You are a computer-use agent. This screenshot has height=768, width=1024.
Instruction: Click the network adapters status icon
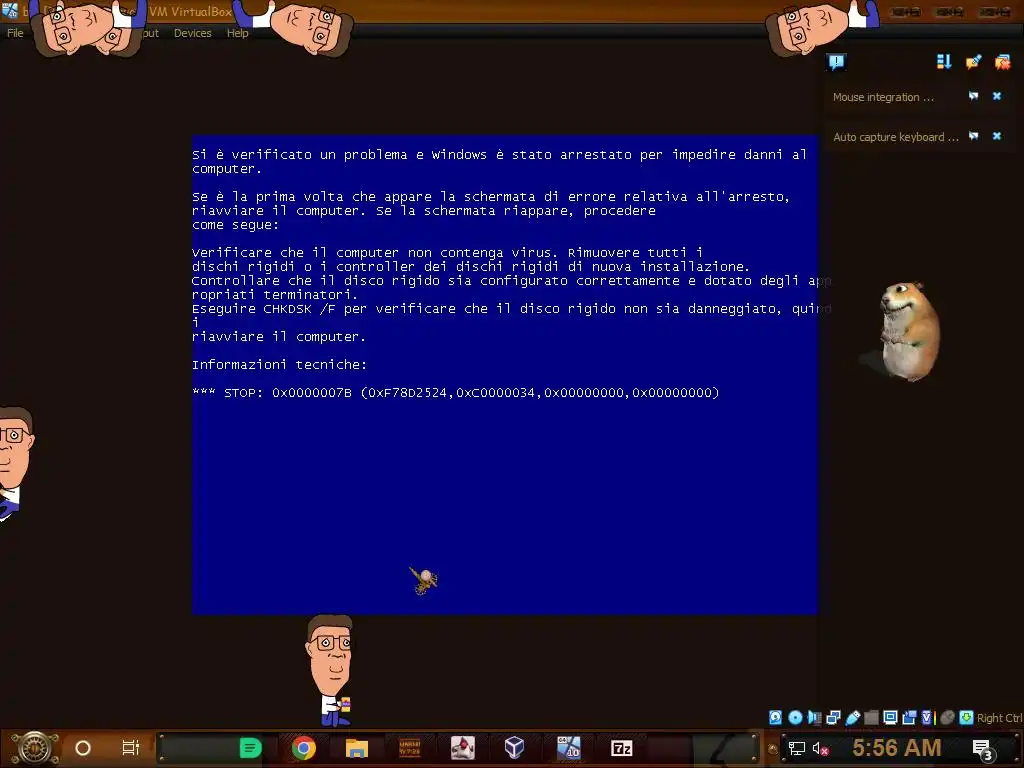(x=833, y=718)
